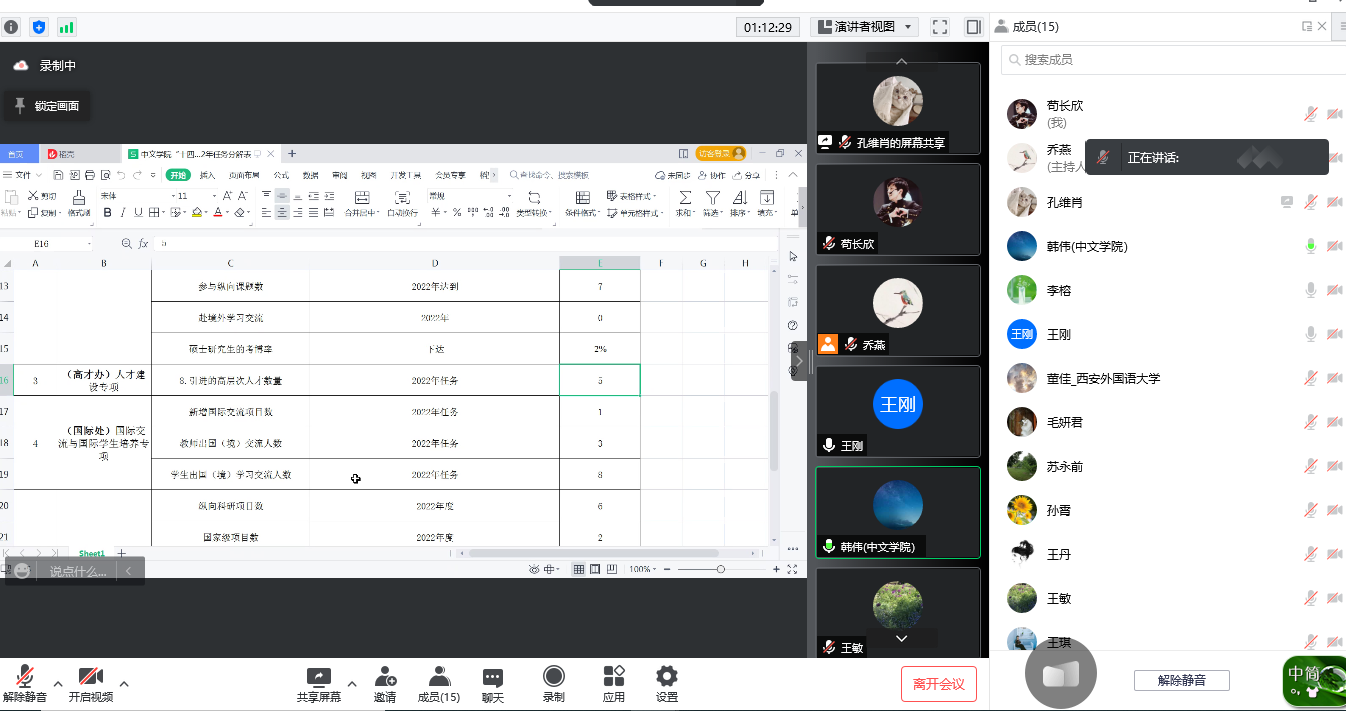Open the Apps icon

613,677
